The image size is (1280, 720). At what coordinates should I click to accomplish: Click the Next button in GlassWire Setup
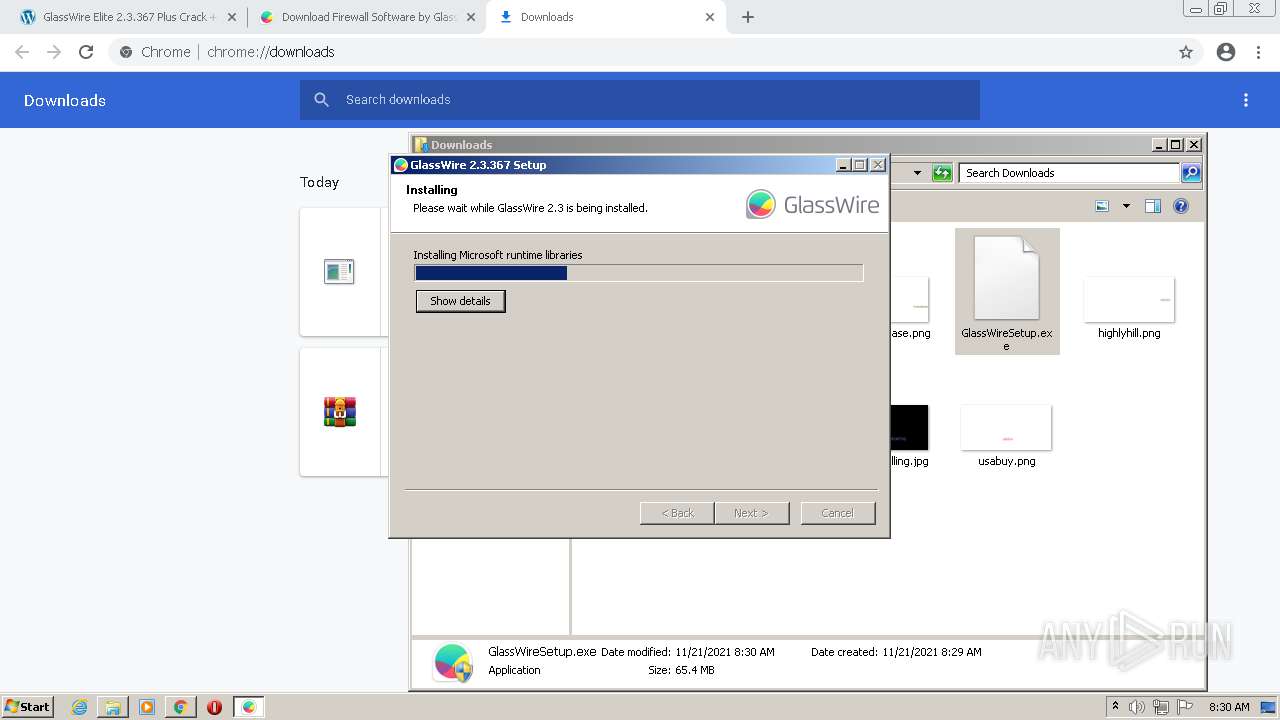(752, 513)
